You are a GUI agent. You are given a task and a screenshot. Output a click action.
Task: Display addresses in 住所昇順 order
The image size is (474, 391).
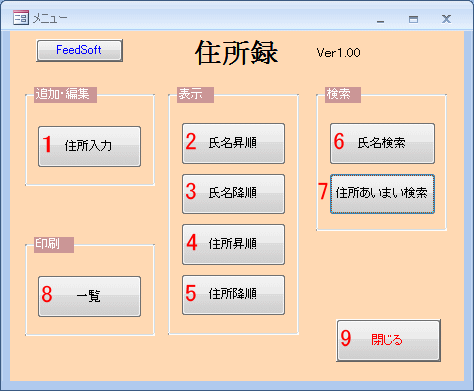(233, 244)
